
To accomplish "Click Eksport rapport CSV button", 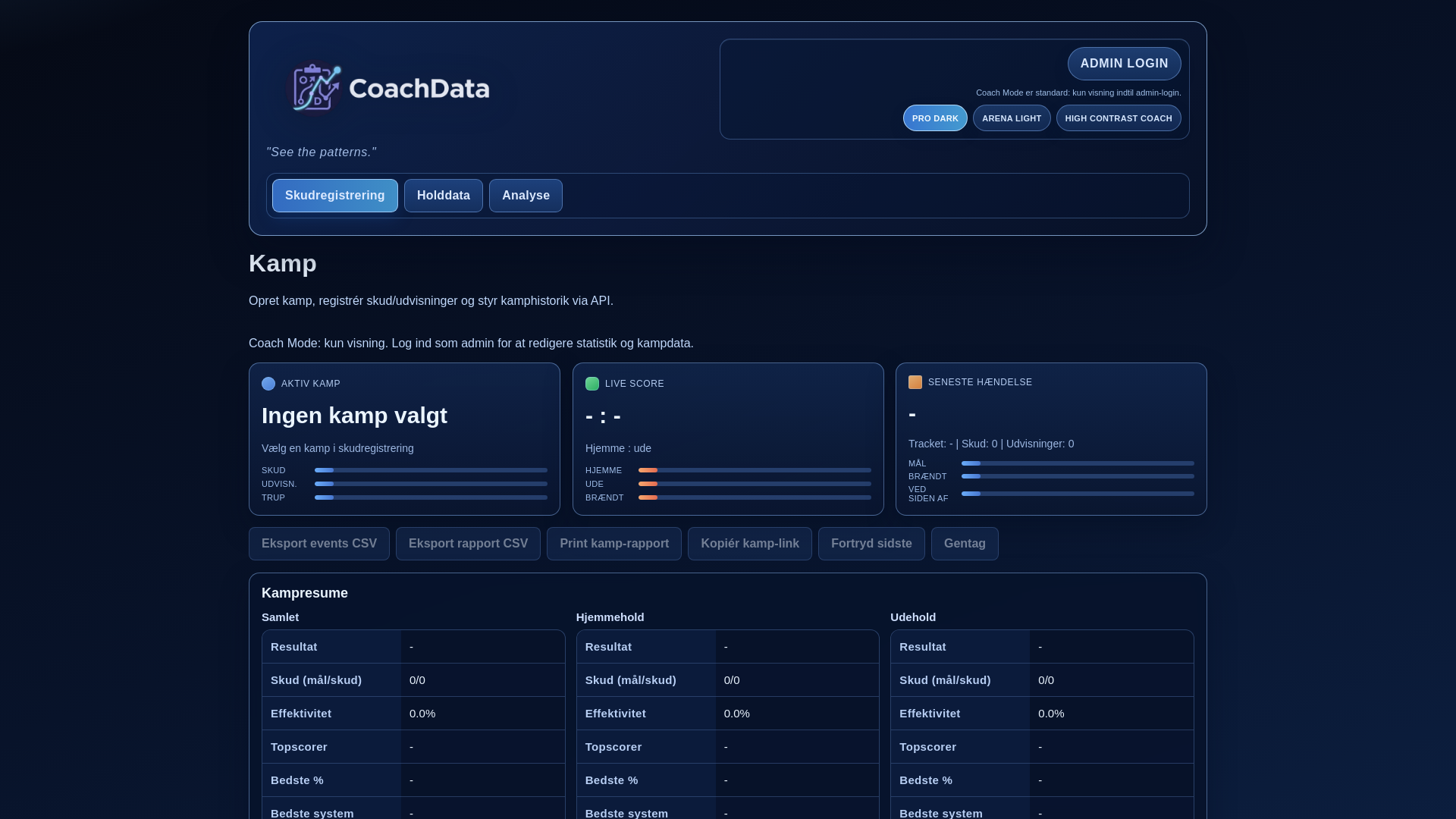I will (468, 544).
